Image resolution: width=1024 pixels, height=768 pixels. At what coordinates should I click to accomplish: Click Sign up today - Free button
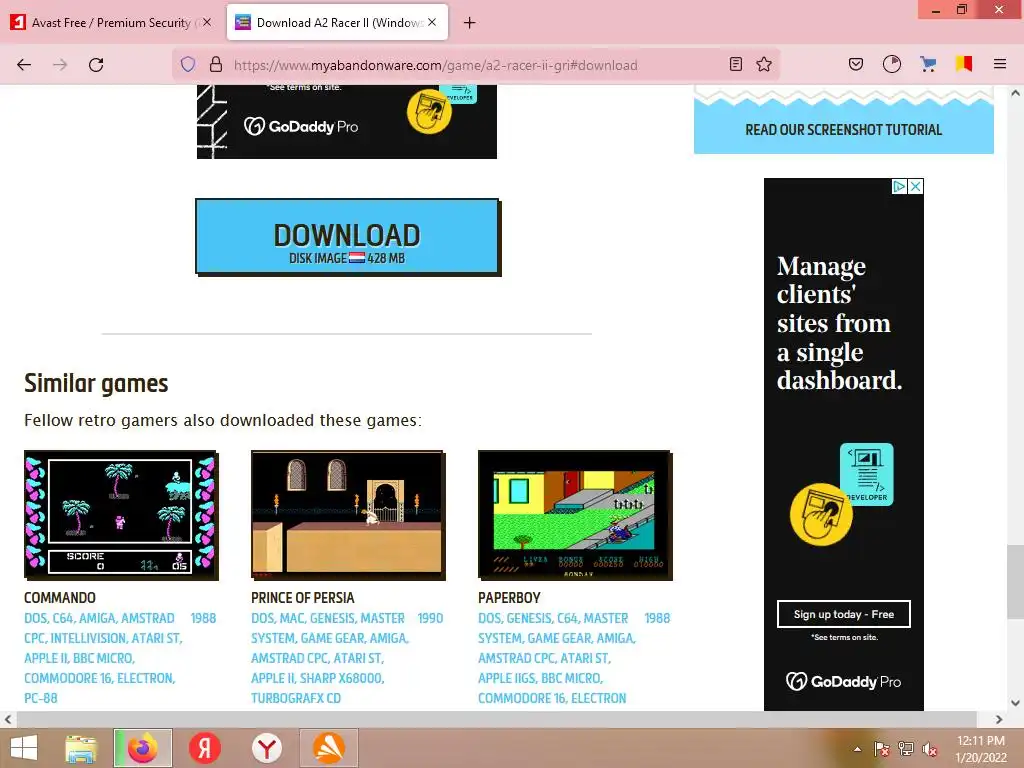[x=844, y=614]
